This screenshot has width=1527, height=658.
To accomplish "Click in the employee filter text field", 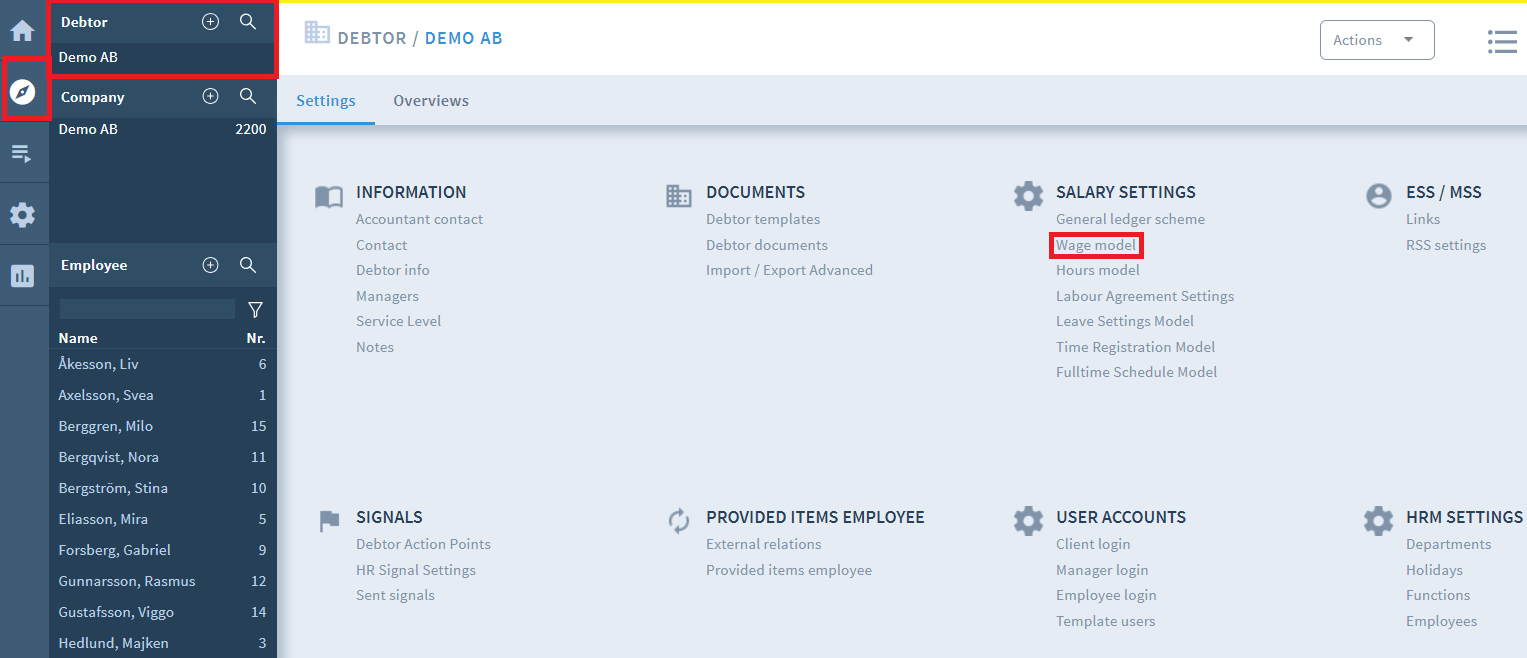I will pos(147,309).
